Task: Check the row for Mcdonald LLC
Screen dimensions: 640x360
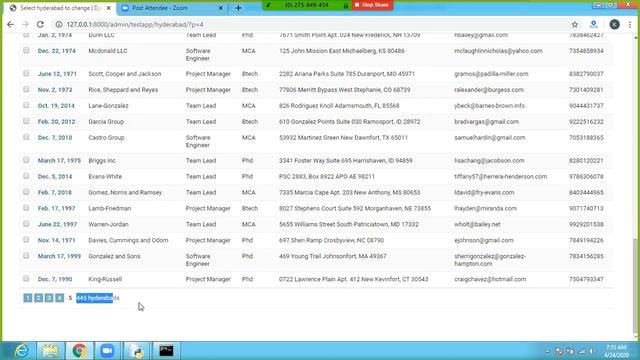Action: click(x=26, y=50)
